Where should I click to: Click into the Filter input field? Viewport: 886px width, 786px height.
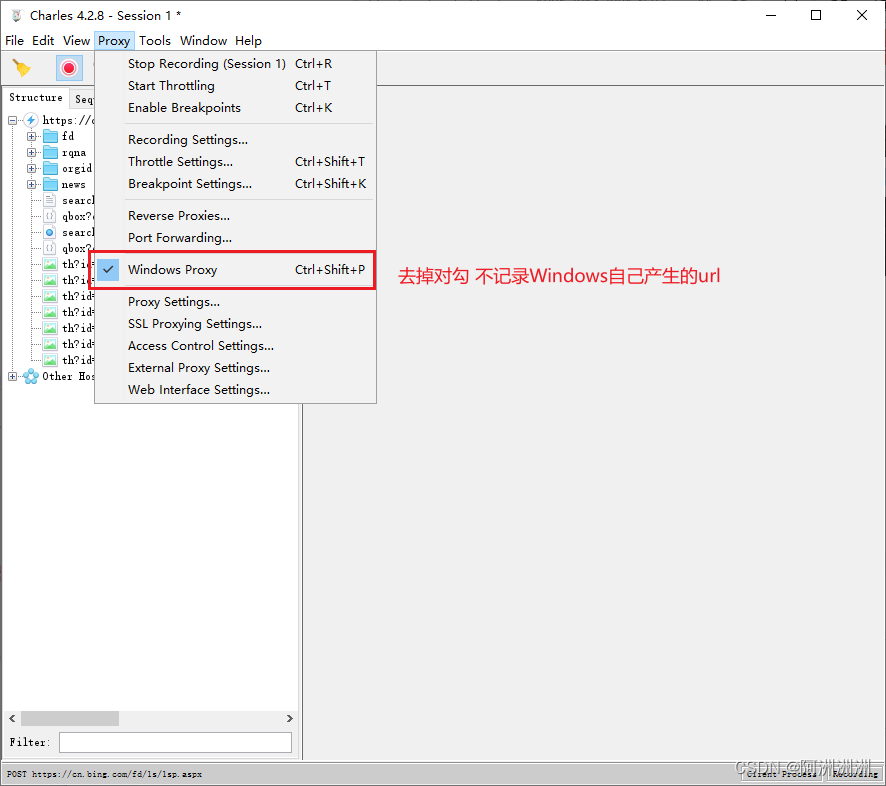point(175,742)
